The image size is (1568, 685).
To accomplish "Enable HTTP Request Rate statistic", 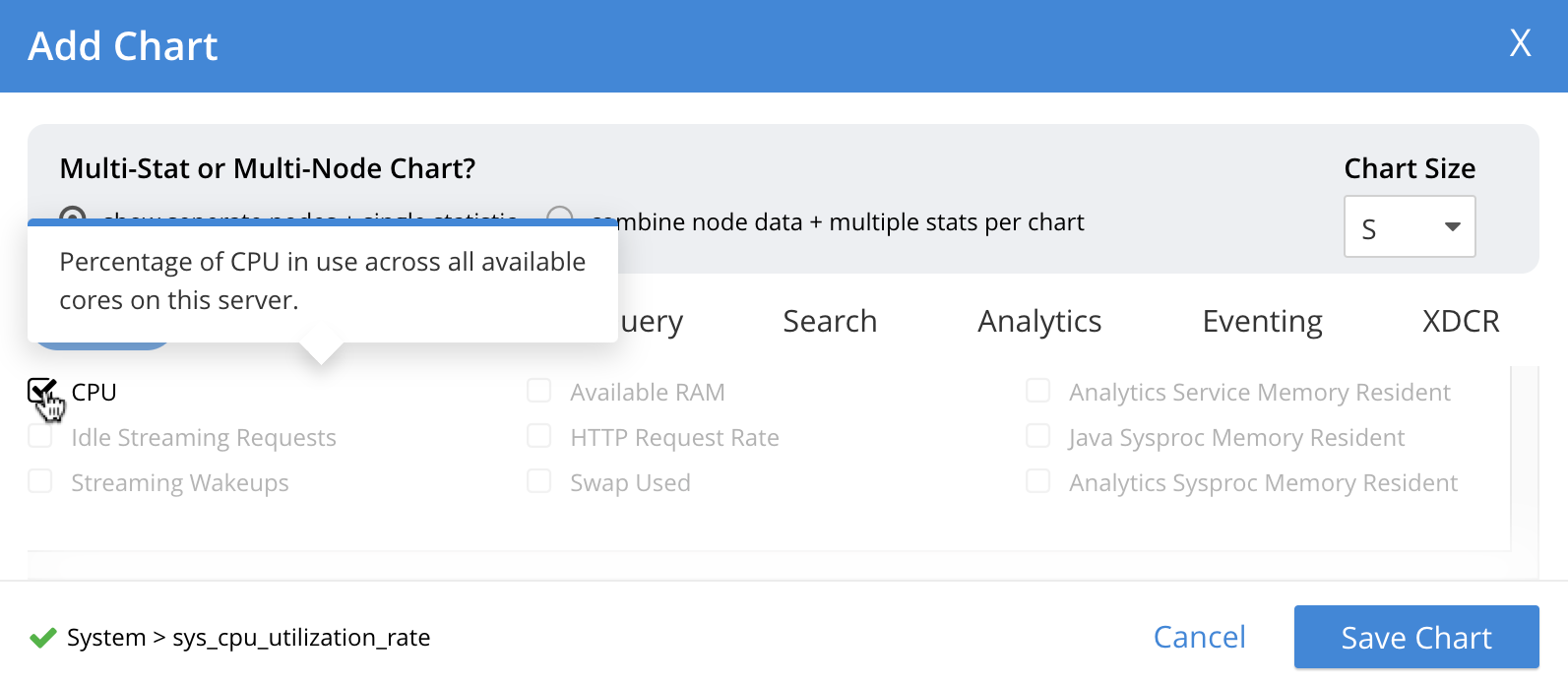I will 539,436.
